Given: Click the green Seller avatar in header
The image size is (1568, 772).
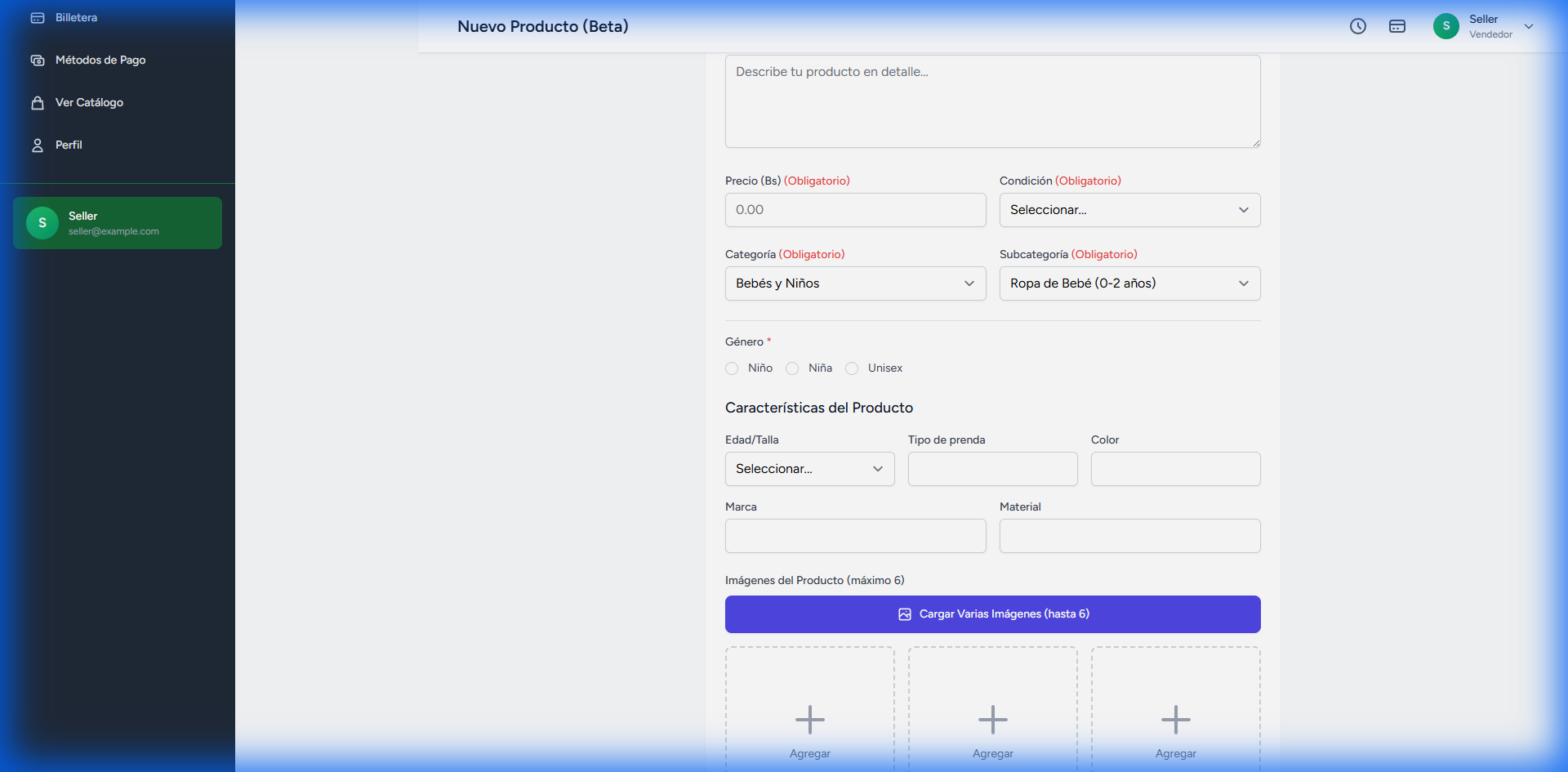Looking at the screenshot, I should click(1445, 26).
